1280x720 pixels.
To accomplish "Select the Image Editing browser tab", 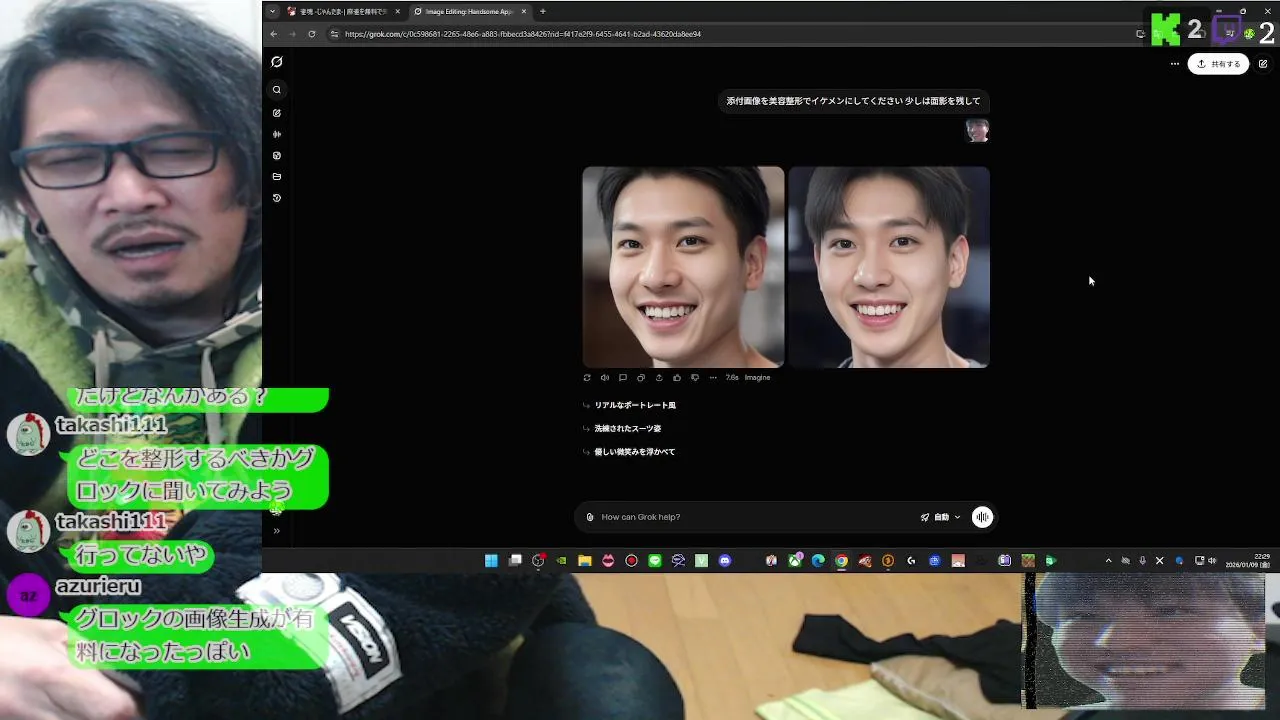I will (468, 12).
